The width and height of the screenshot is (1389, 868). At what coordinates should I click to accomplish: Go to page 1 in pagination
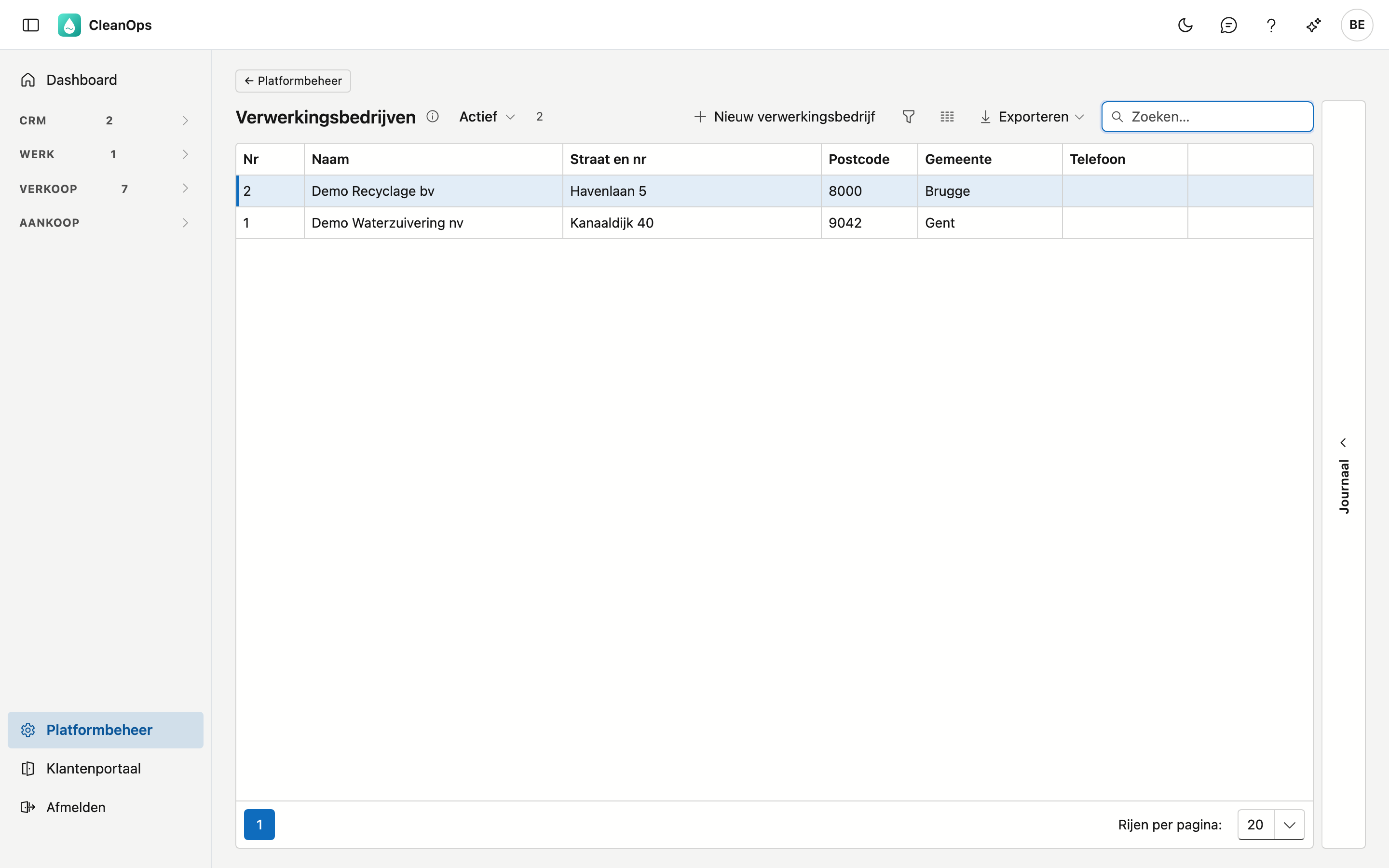tap(259, 825)
